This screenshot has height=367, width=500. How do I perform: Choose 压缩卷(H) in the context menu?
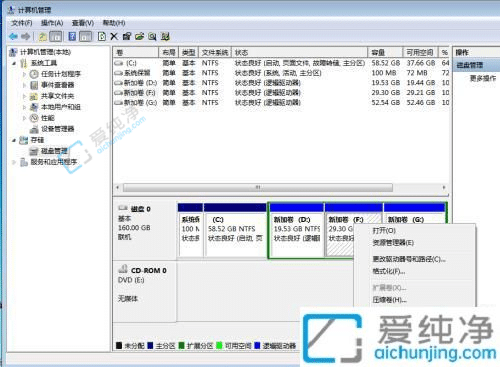pyautogui.click(x=389, y=300)
